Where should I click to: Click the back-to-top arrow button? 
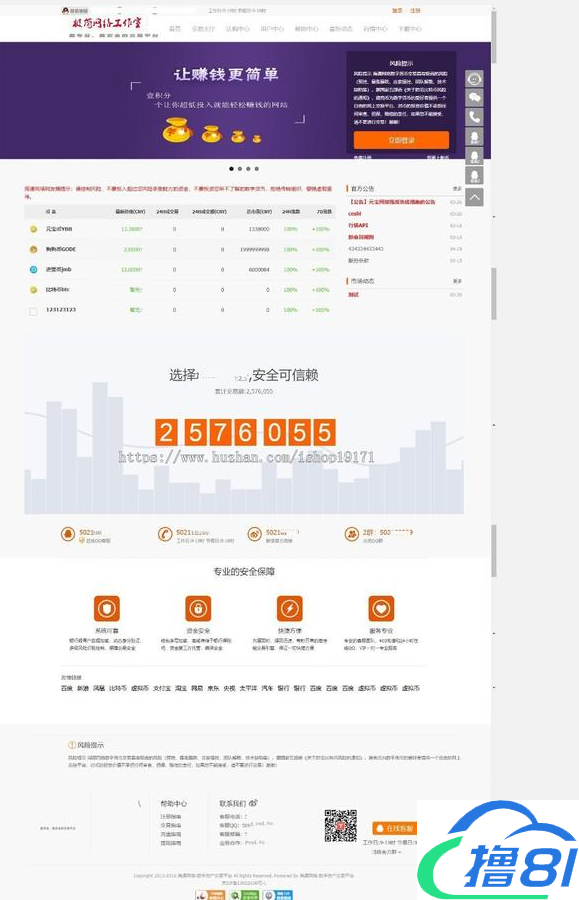[474, 197]
